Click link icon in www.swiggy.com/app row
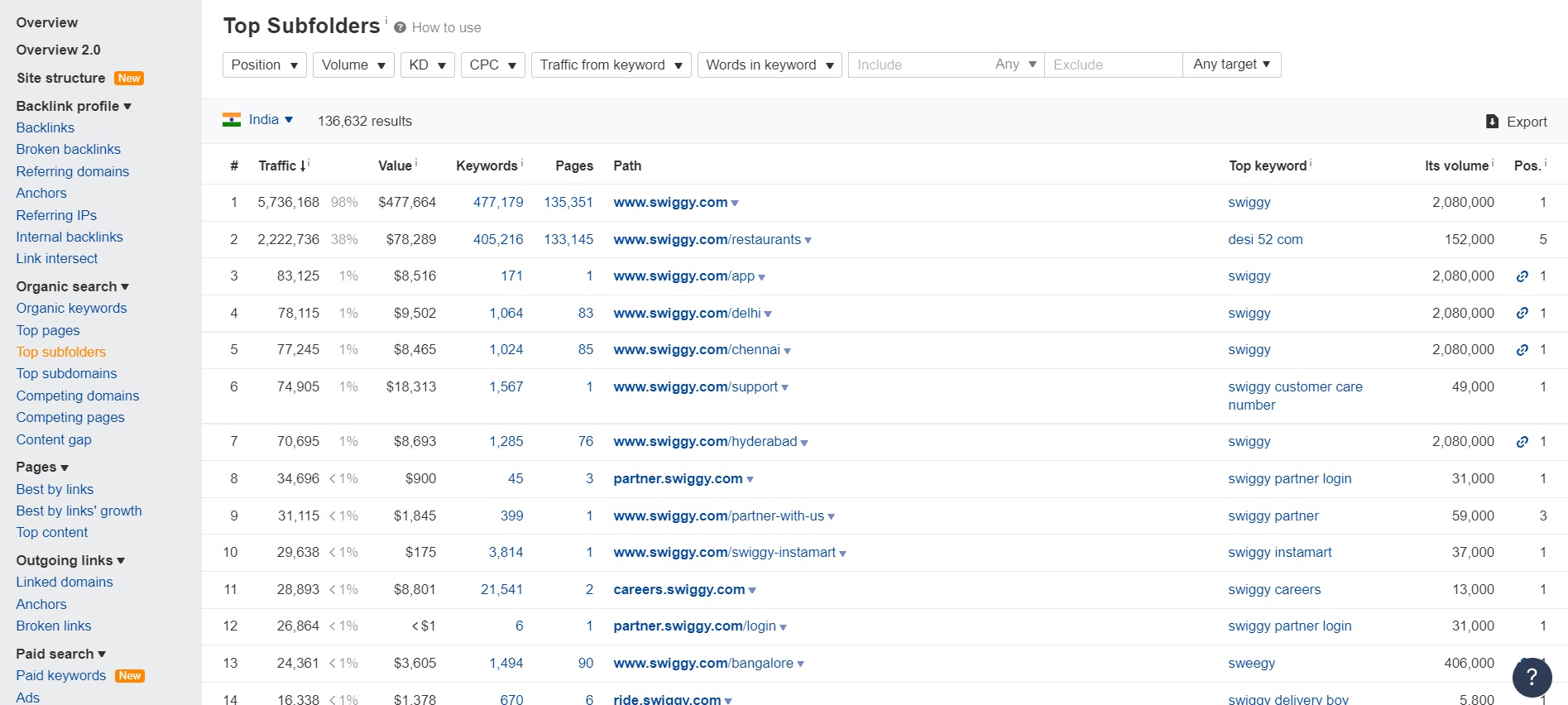The height and width of the screenshot is (705, 1568). [x=1522, y=276]
